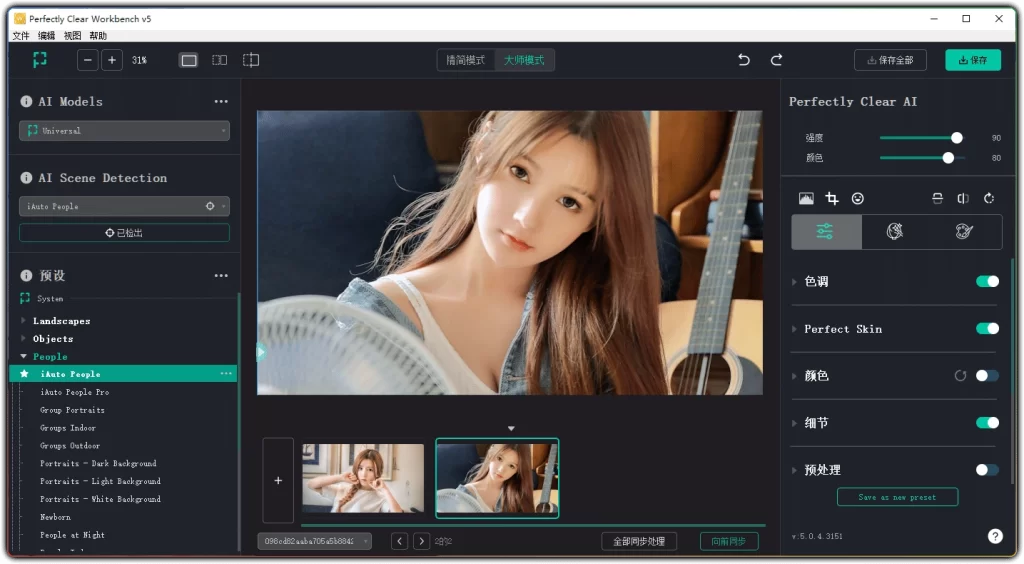Click the 已检出 detection button
The image size is (1024, 564).
pyautogui.click(x=124, y=233)
